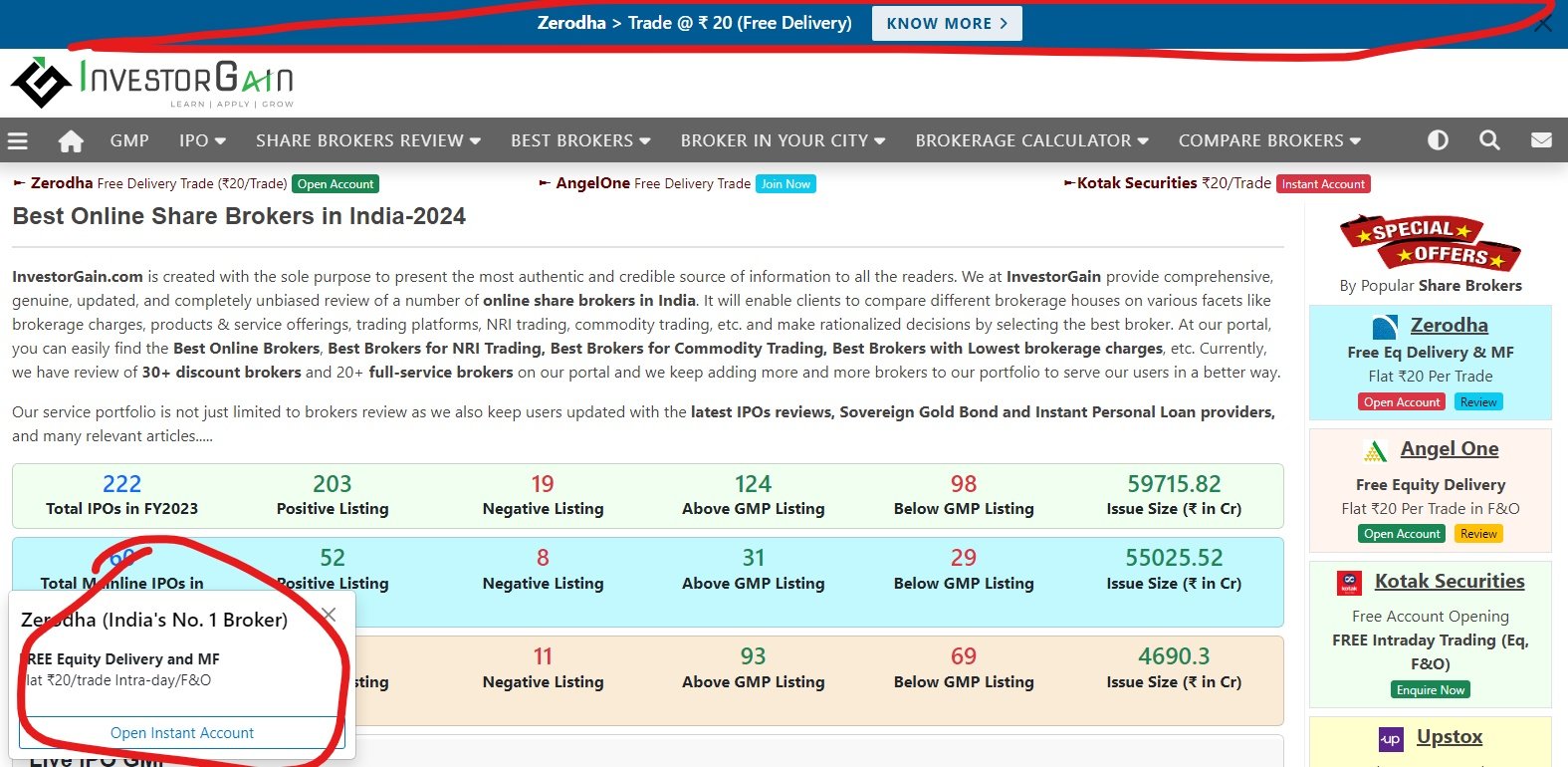Image resolution: width=1568 pixels, height=767 pixels.
Task: Click the envelope contact icon
Action: point(1541,140)
